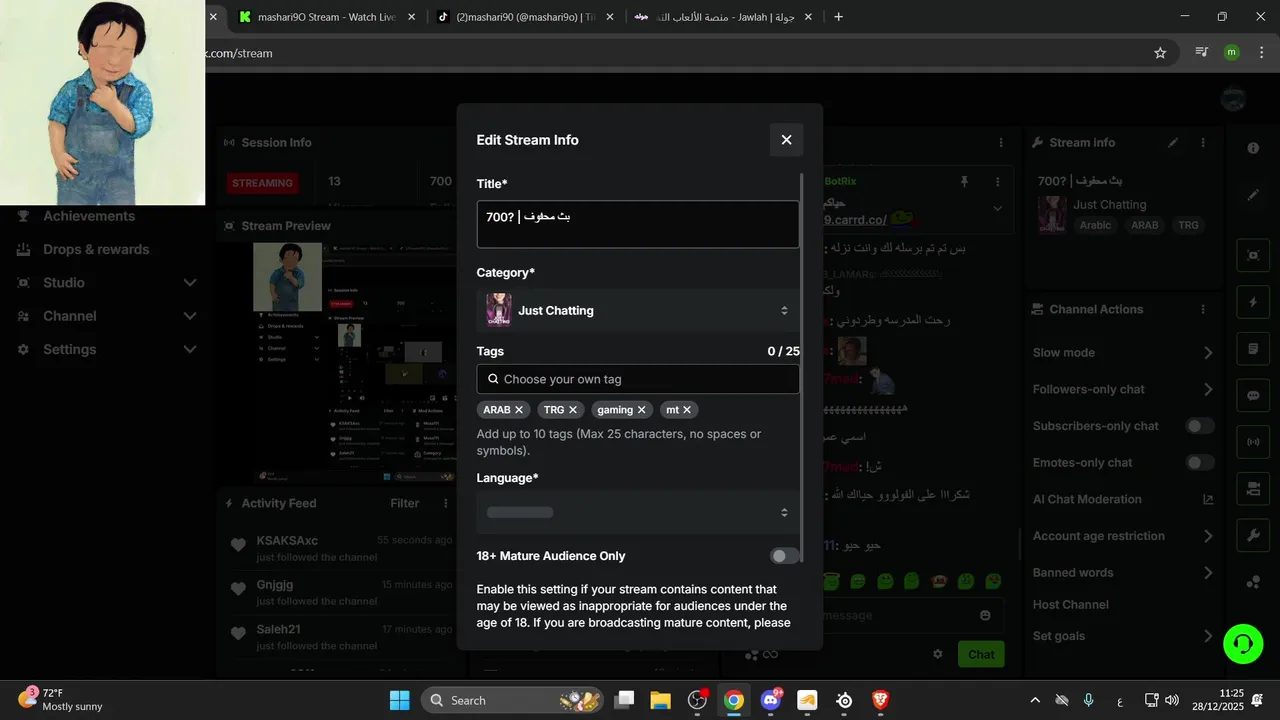Toggle the document icon in right rail

click(x=1253, y=349)
